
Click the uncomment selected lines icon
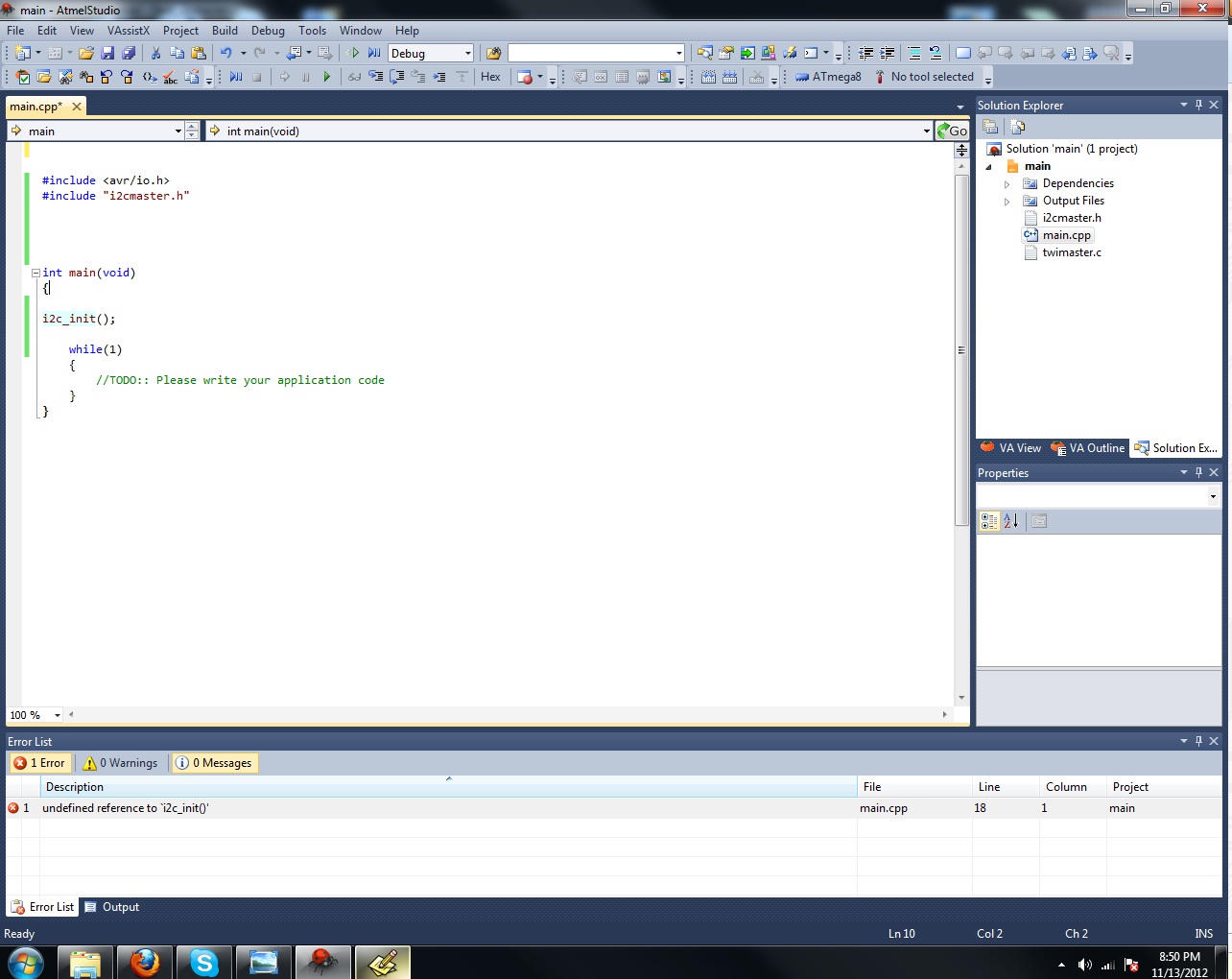935,54
